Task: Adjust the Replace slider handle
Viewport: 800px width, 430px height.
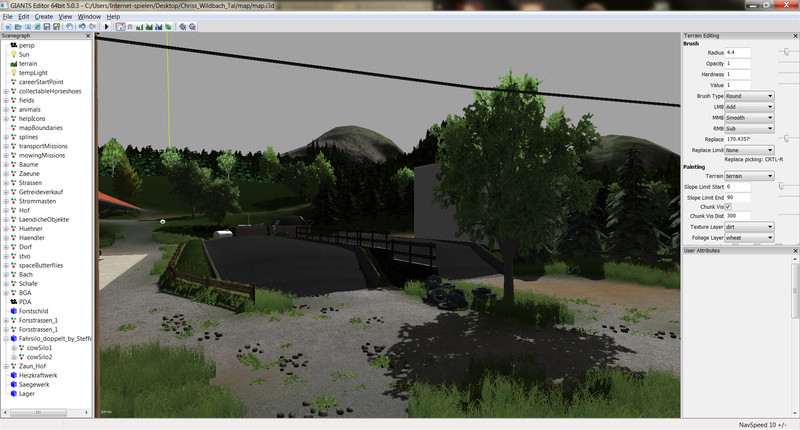Action: 786,139
